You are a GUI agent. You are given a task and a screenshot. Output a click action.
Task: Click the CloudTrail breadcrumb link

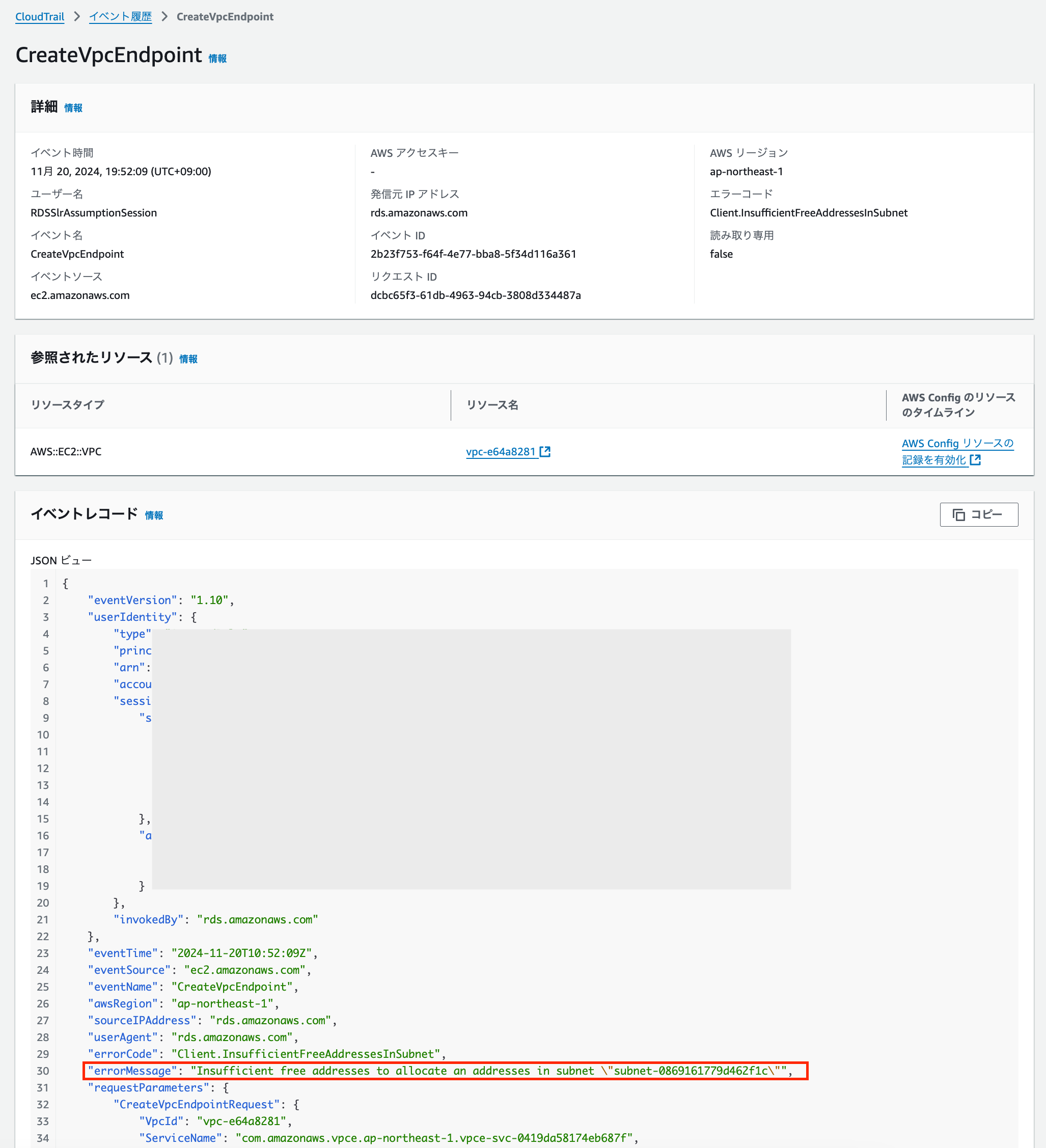point(39,16)
